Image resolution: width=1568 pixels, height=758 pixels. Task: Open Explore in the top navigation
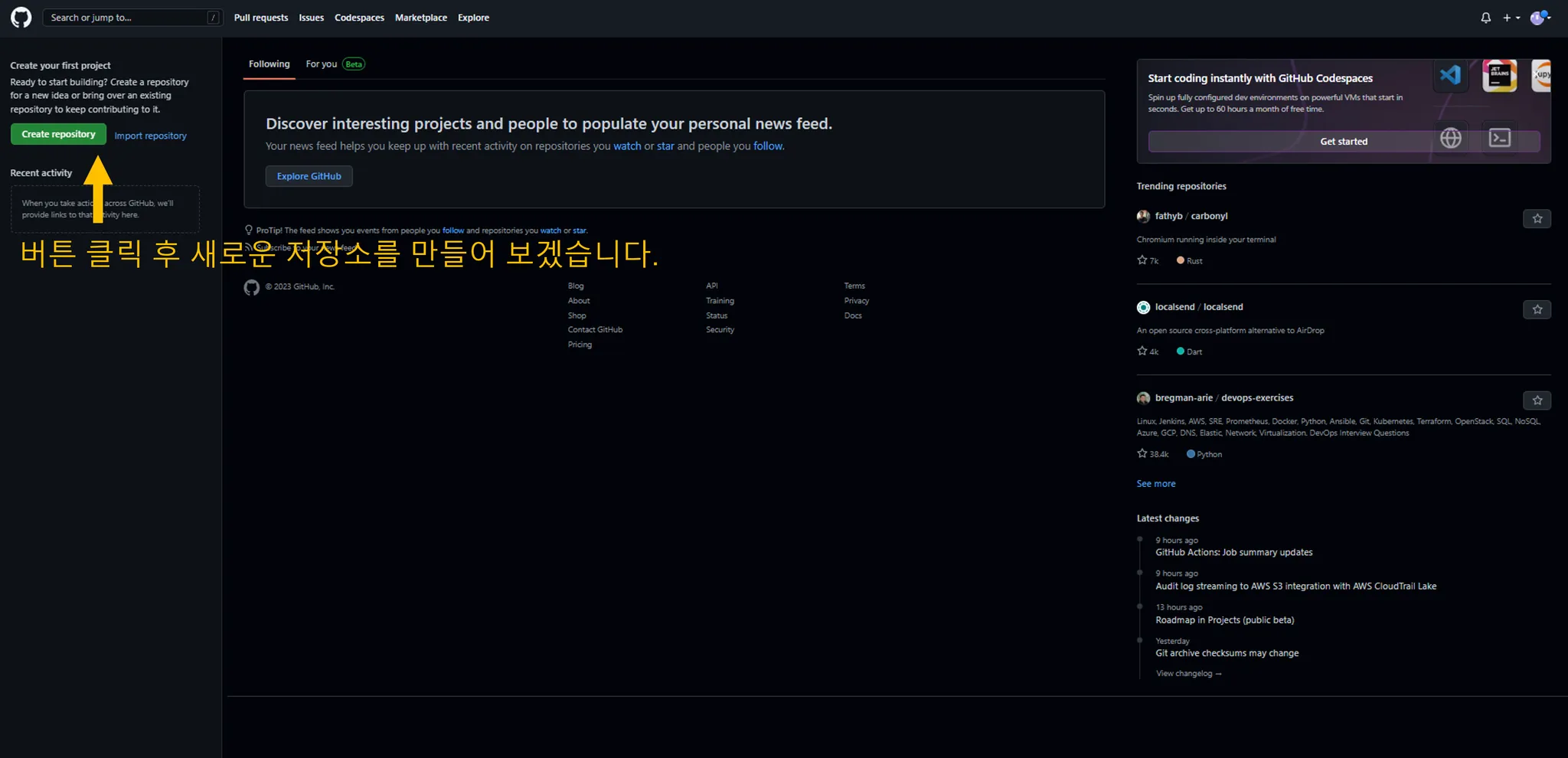(x=473, y=18)
